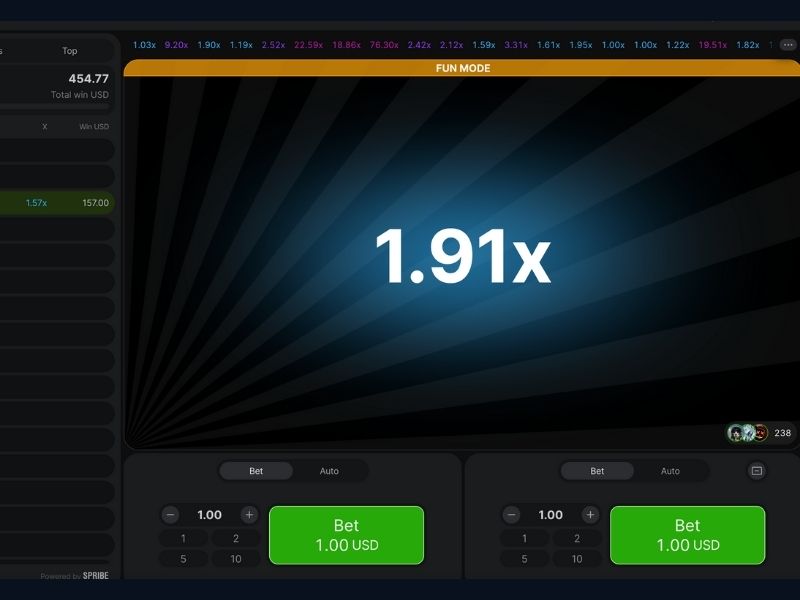Click the player avatars near 238

pyautogui.click(x=747, y=433)
